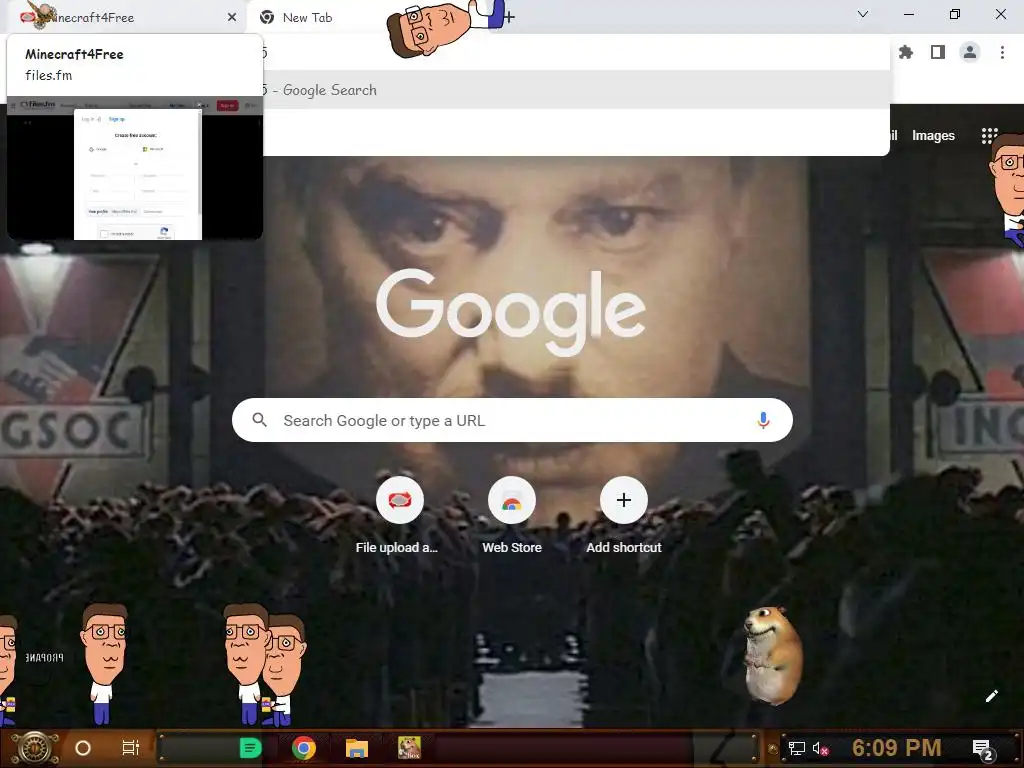Close the Minecraft4Free tab
1024x768 pixels.
[232, 17]
